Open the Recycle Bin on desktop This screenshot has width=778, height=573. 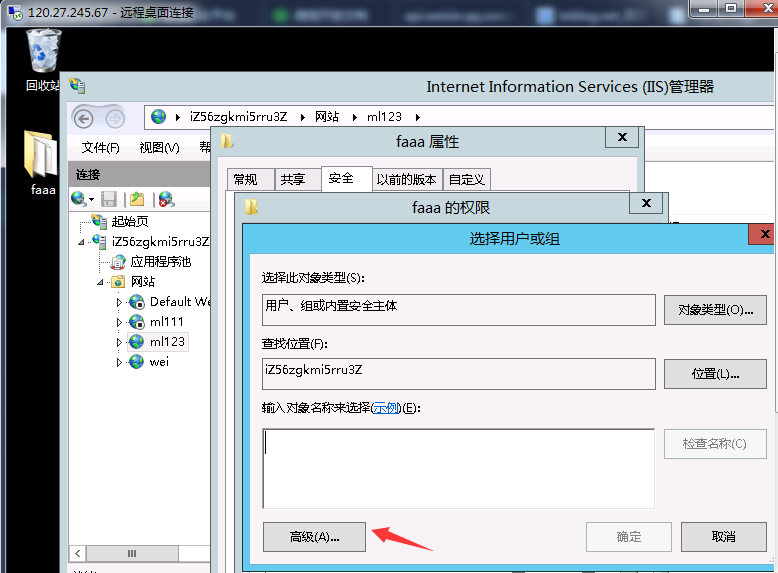(43, 56)
